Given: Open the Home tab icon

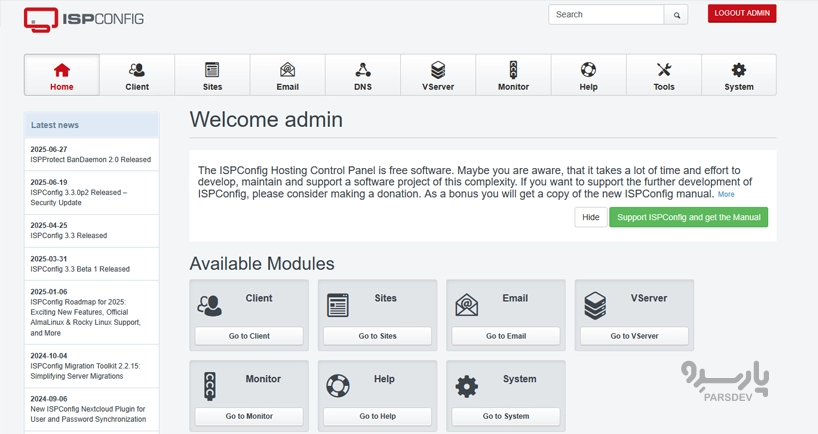Looking at the screenshot, I should pos(62,69).
